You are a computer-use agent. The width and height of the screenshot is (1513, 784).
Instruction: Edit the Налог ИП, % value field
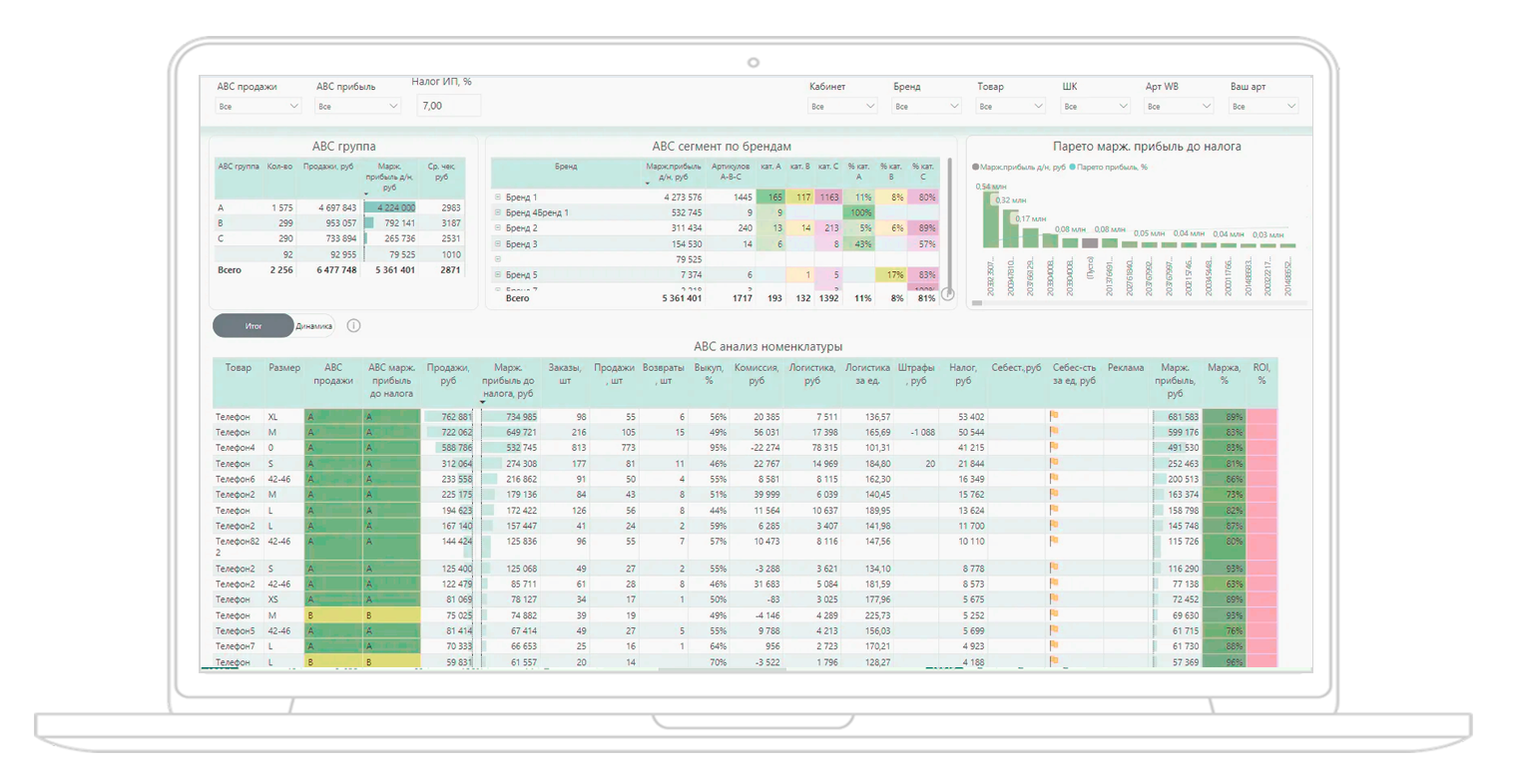pos(448,105)
